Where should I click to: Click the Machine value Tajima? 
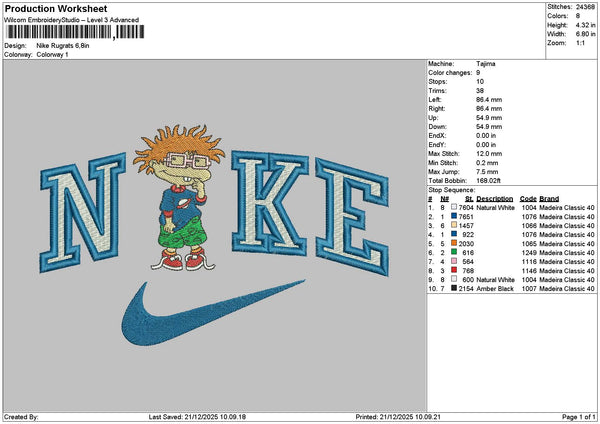coord(486,64)
